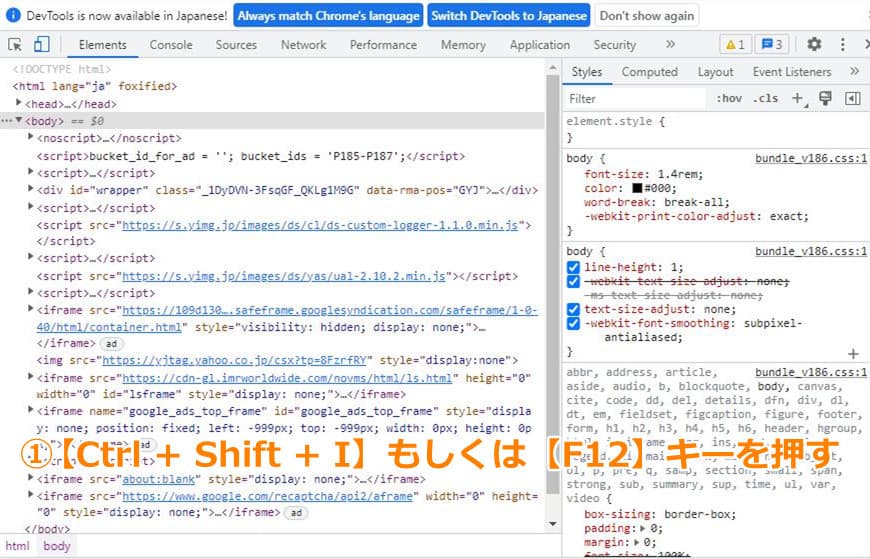Select the Computed pane tab
The width and height of the screenshot is (870, 559).
coord(650,72)
